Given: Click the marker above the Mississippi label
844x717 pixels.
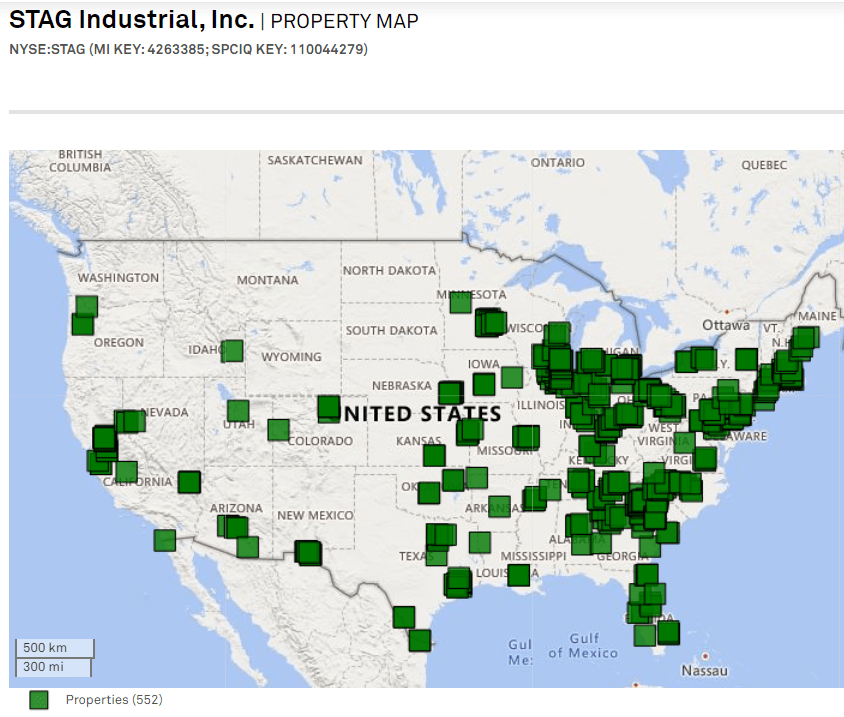Looking at the screenshot, I should point(480,543).
